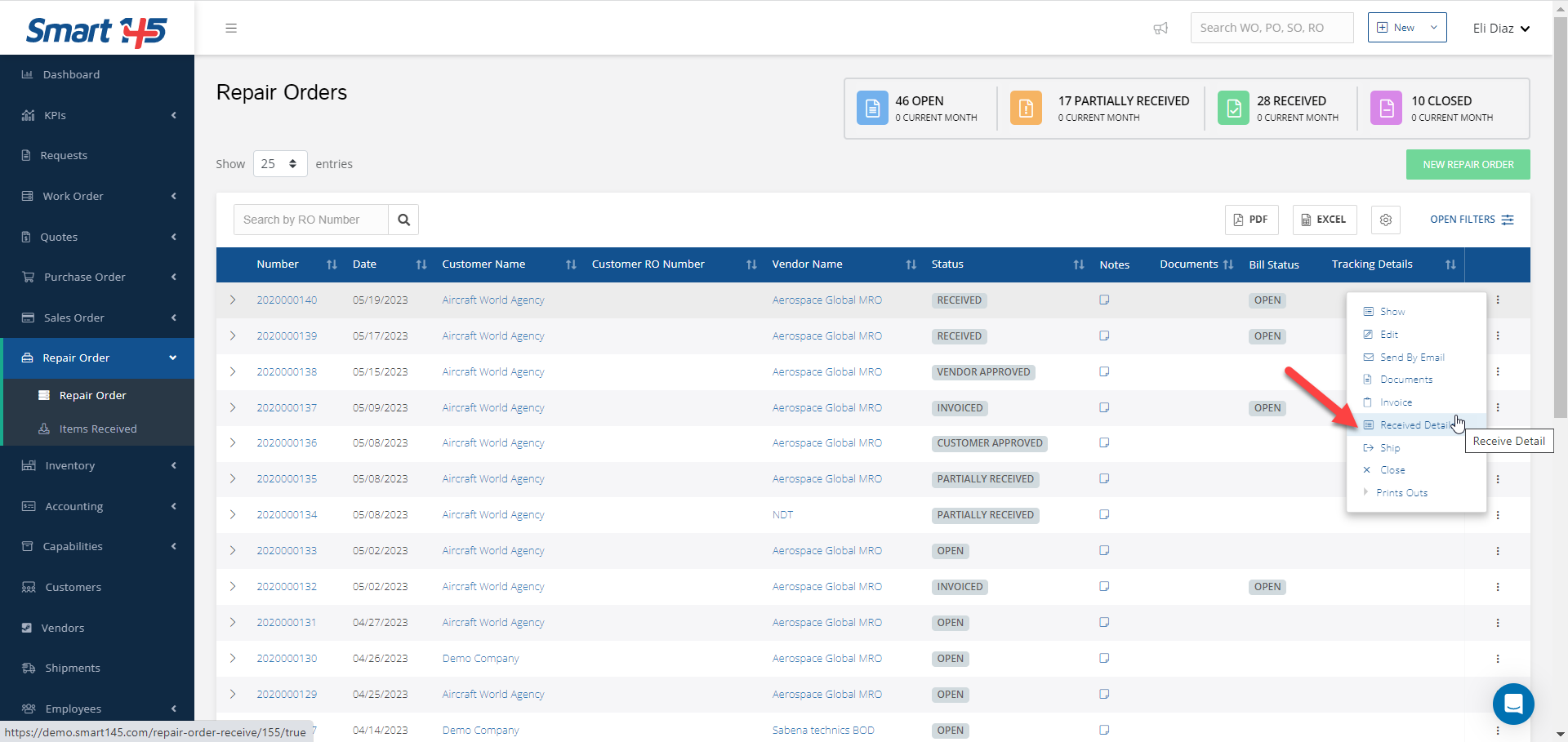Click the magnifier search icon button
The image size is (1568, 742).
point(403,220)
